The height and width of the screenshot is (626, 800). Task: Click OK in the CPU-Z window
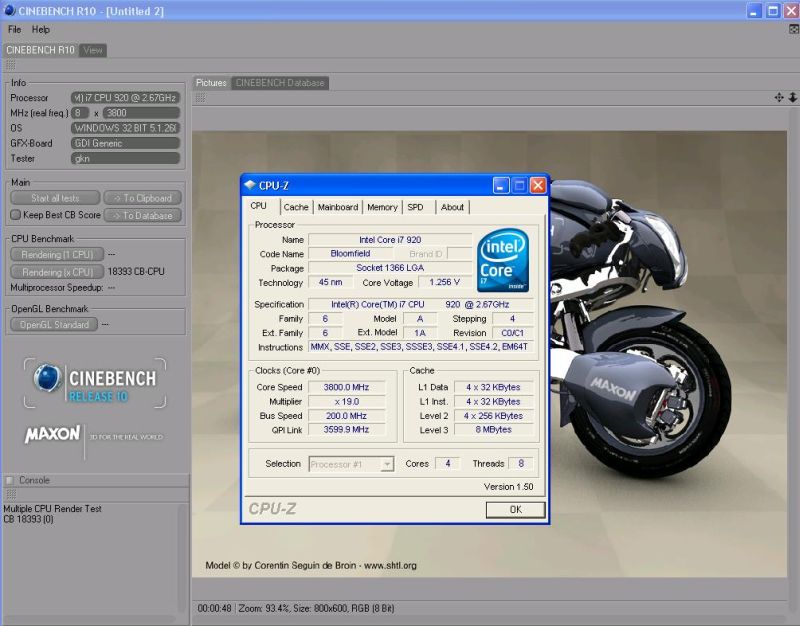click(x=516, y=509)
